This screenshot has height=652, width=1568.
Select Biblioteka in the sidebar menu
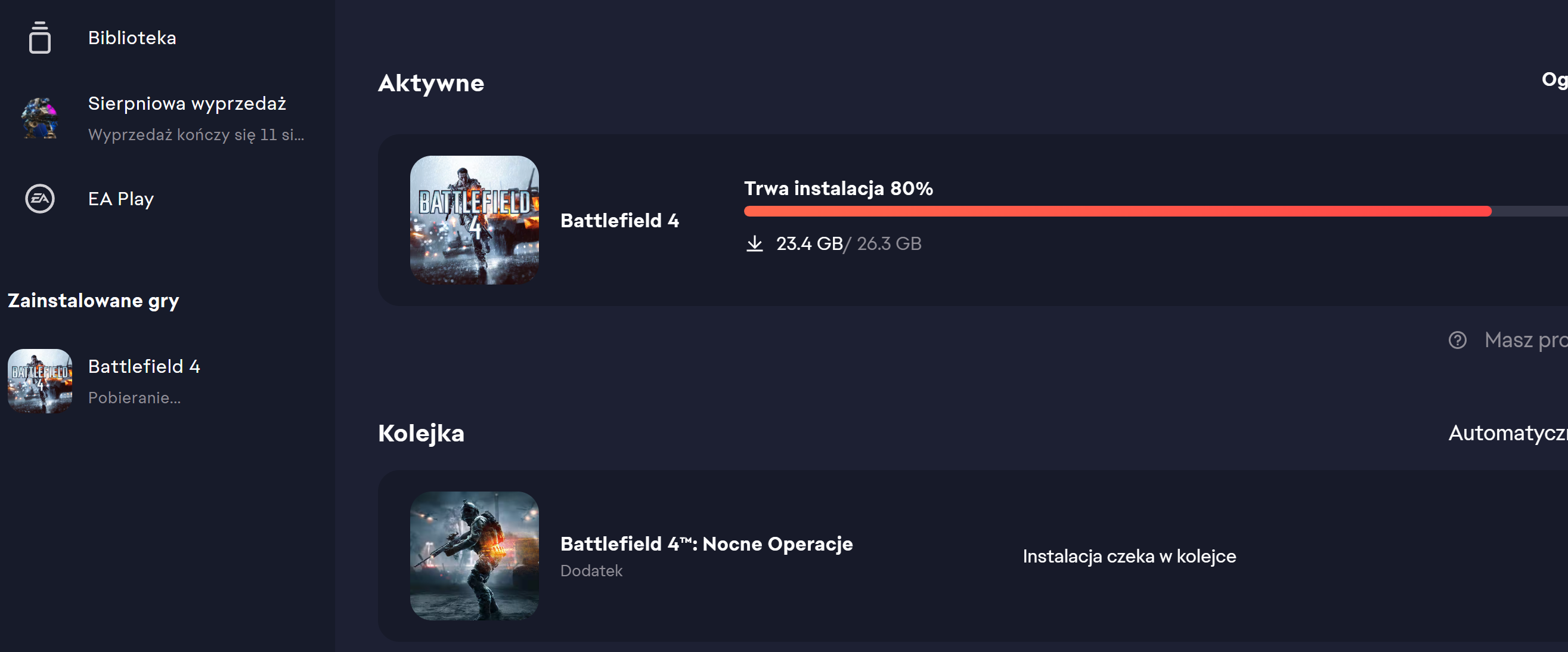132,38
